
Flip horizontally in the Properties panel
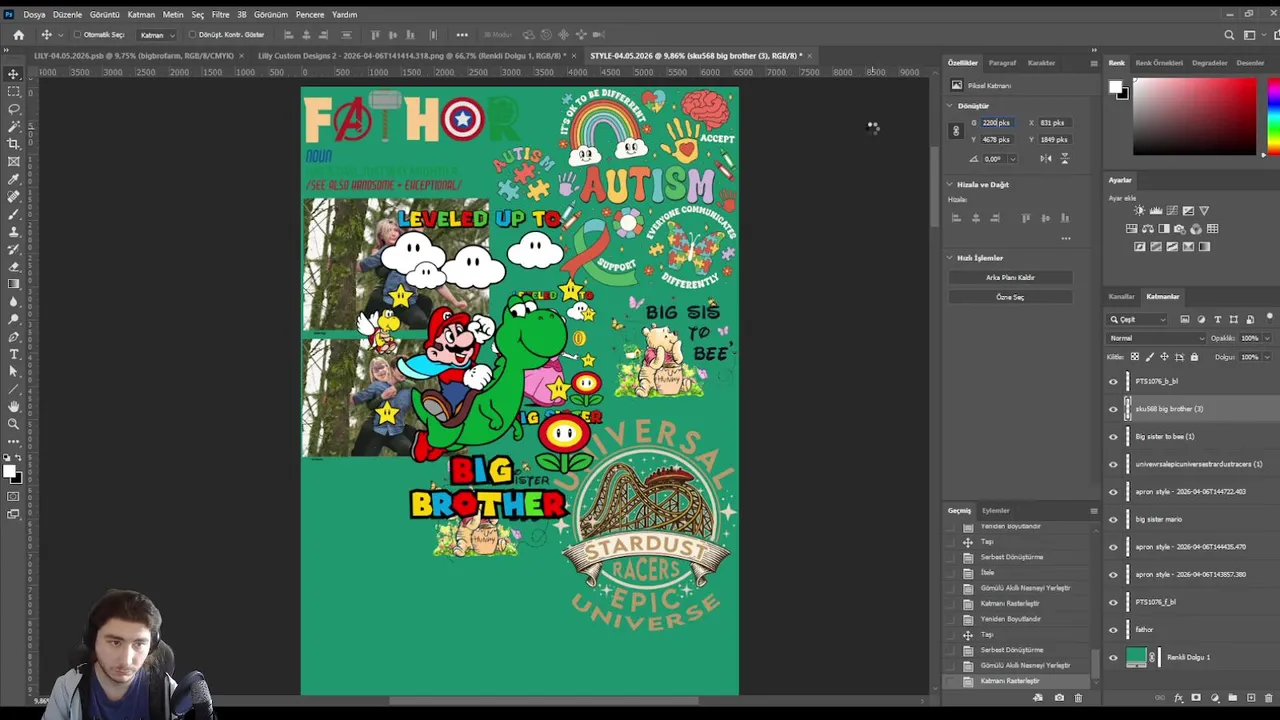[x=1046, y=158]
